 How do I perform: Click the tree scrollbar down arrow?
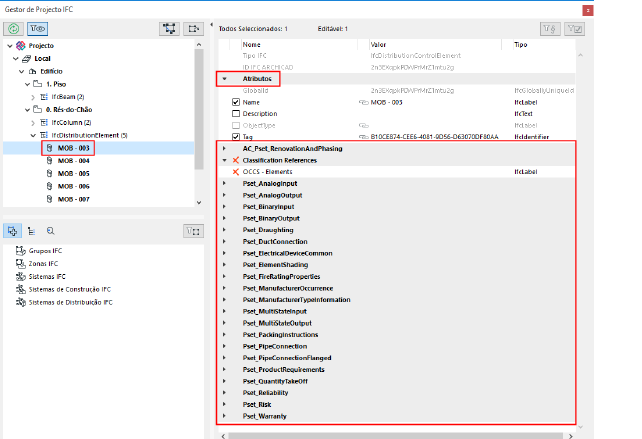pos(199,202)
